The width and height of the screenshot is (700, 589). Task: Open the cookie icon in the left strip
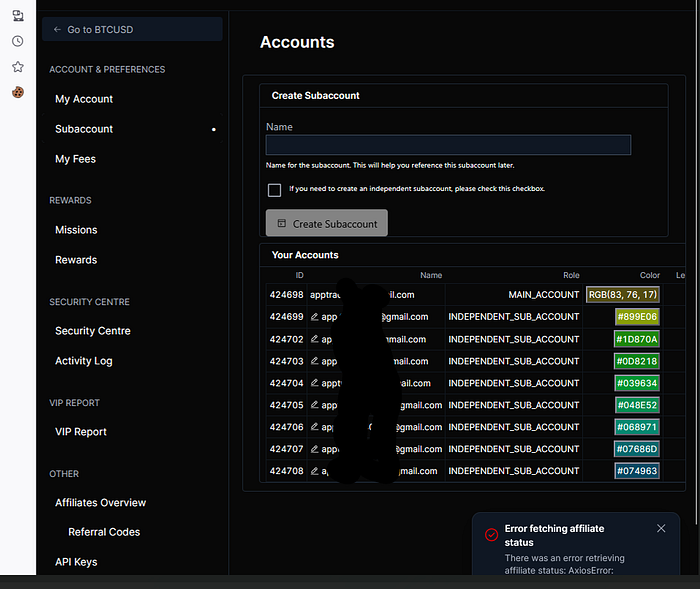pyautogui.click(x=18, y=92)
